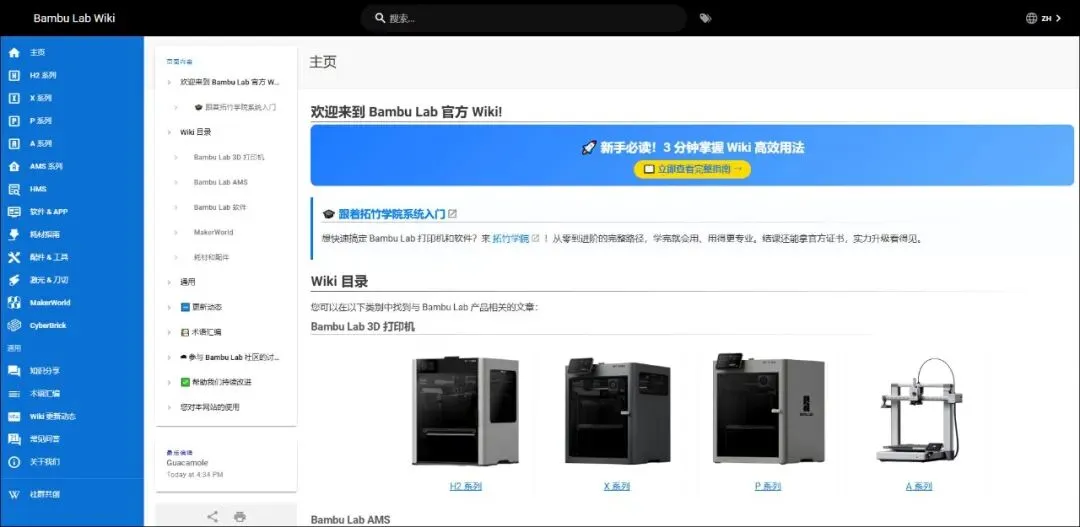Open 社群共创 at the sidebar bottom
Image resolution: width=1080 pixels, height=527 pixels.
(72, 495)
